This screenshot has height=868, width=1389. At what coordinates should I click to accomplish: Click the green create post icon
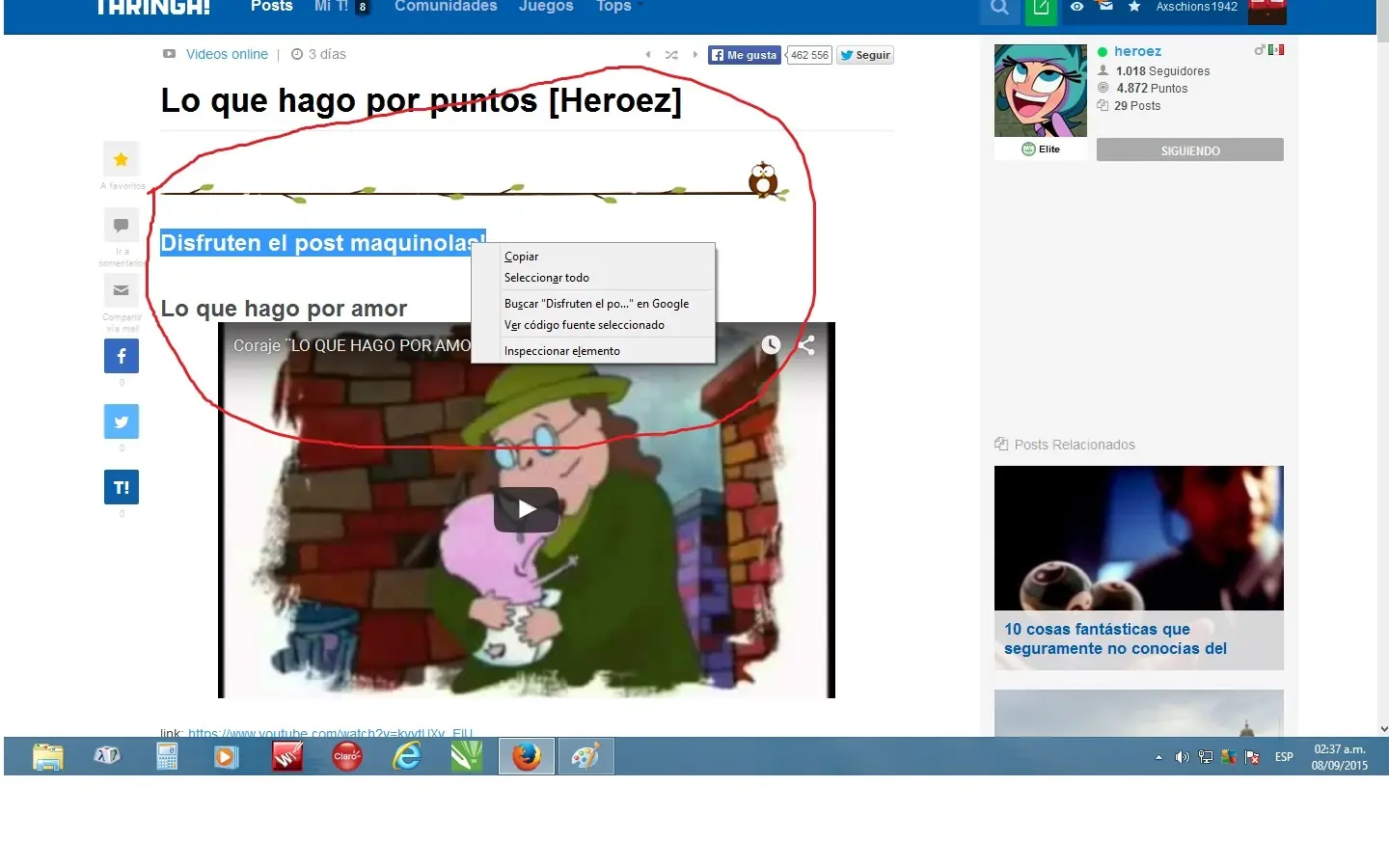tap(1041, 9)
